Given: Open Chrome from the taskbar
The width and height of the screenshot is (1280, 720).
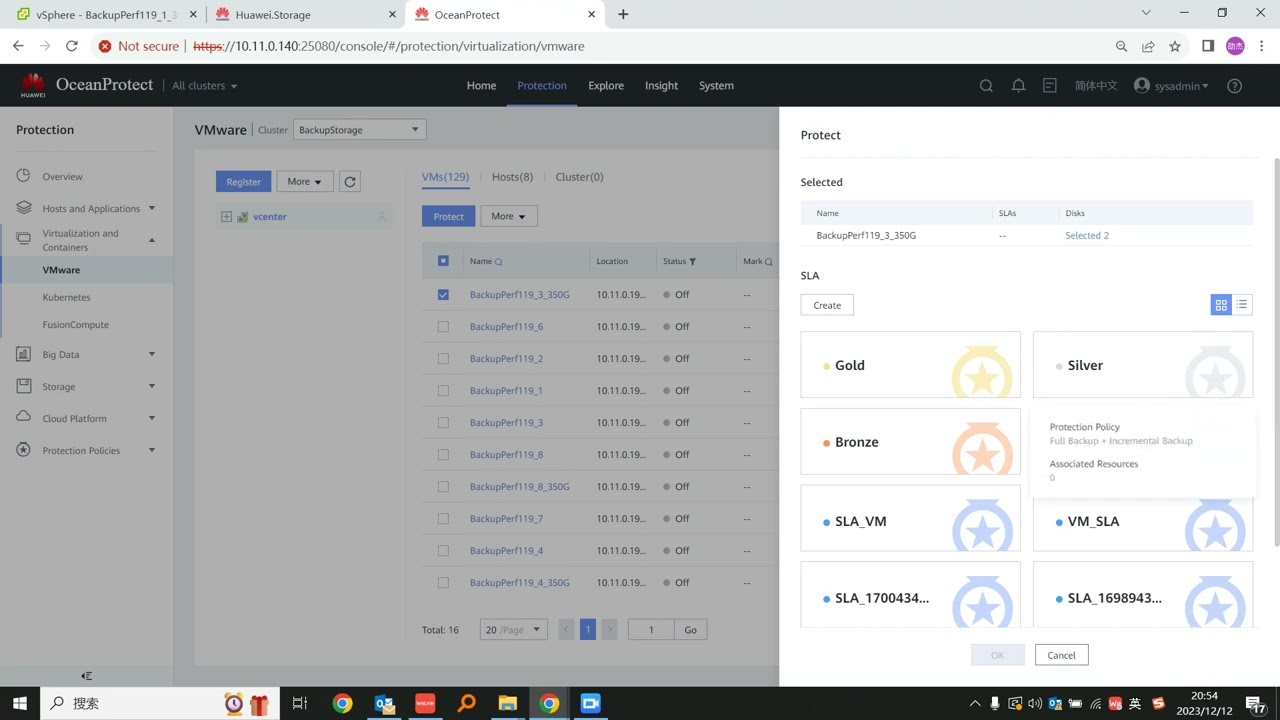Looking at the screenshot, I should 342,703.
